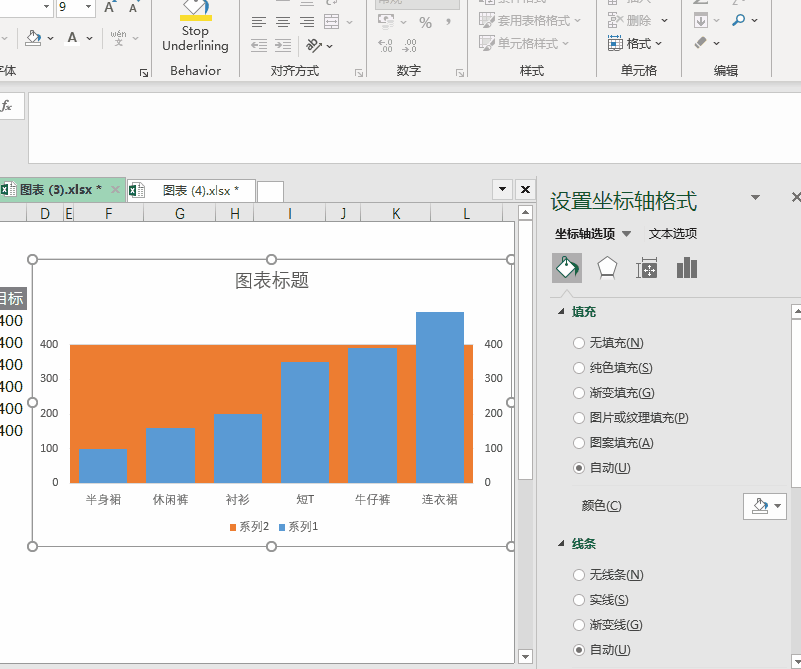801x669 pixels.
Task: Click the fx insert function icon
Action: 7,106
